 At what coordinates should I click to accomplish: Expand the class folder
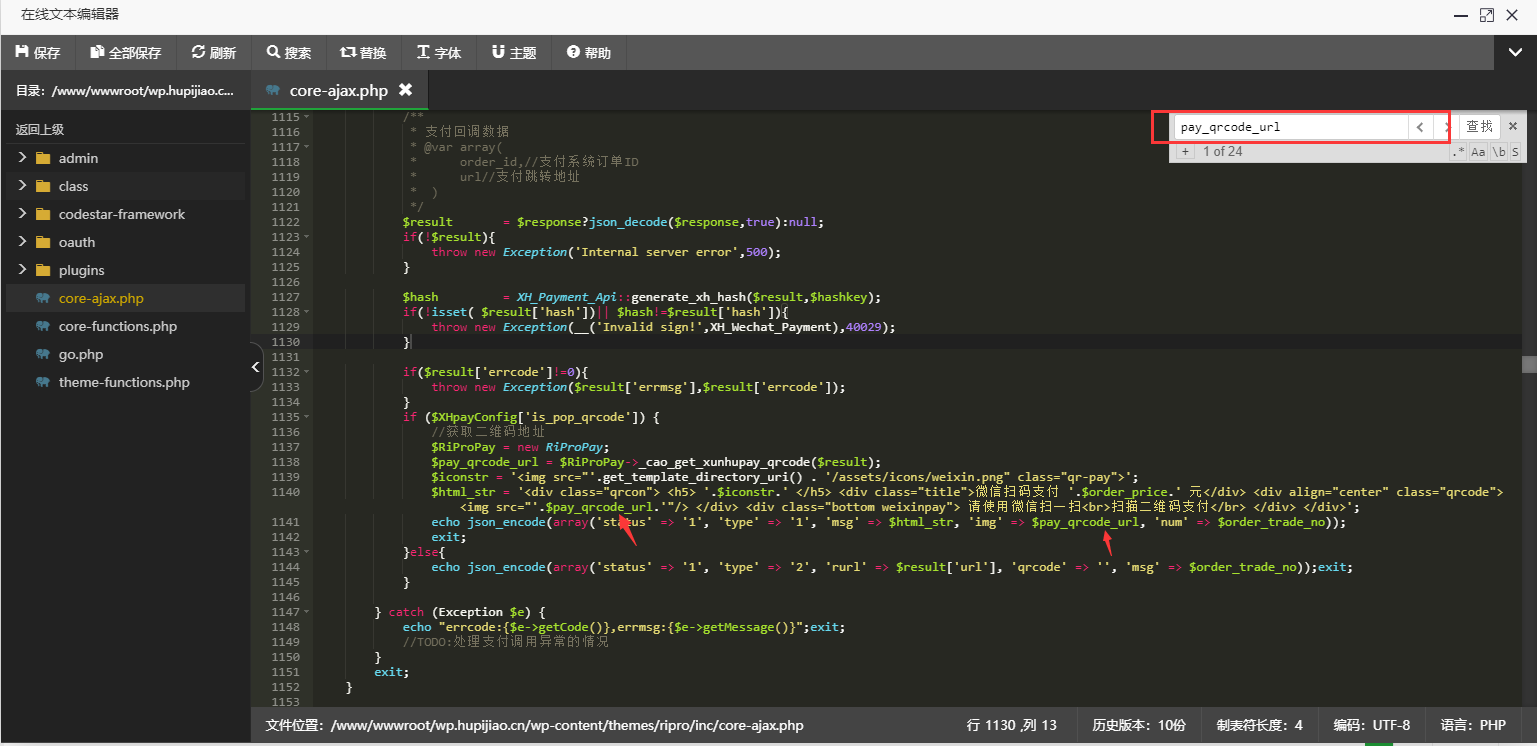coord(22,186)
